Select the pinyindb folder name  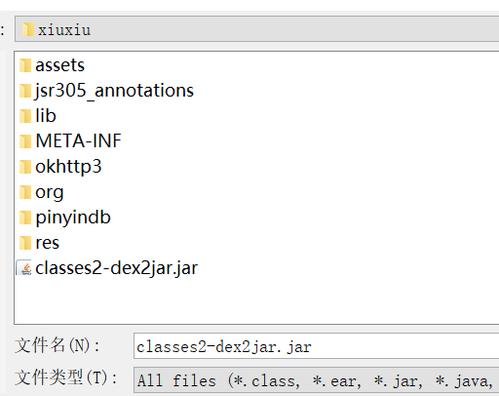click(73, 217)
